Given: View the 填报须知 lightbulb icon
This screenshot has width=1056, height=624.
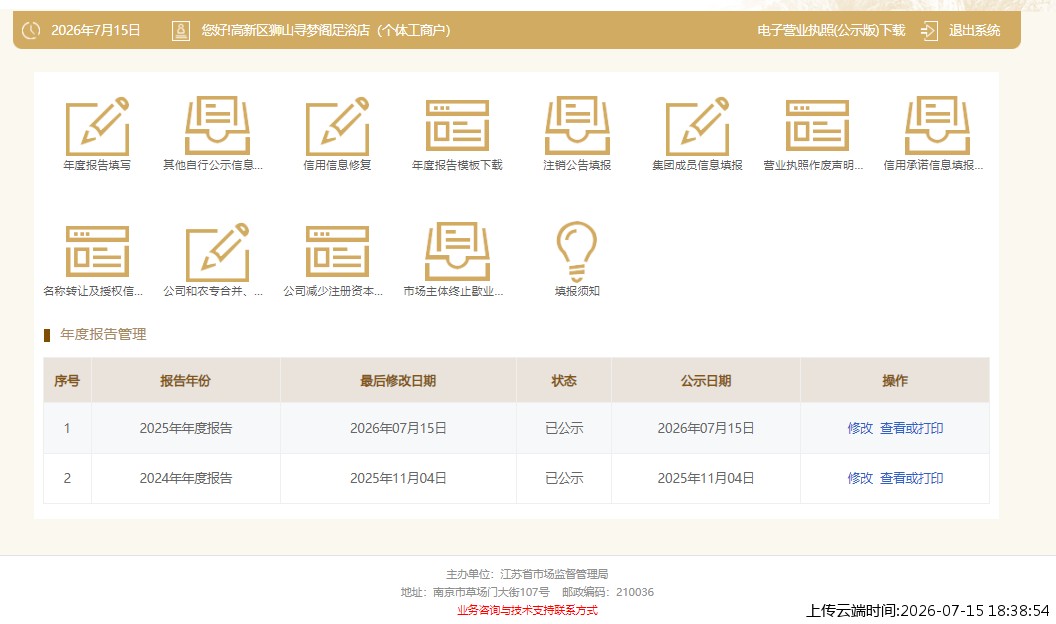Looking at the screenshot, I should pyautogui.click(x=577, y=252).
